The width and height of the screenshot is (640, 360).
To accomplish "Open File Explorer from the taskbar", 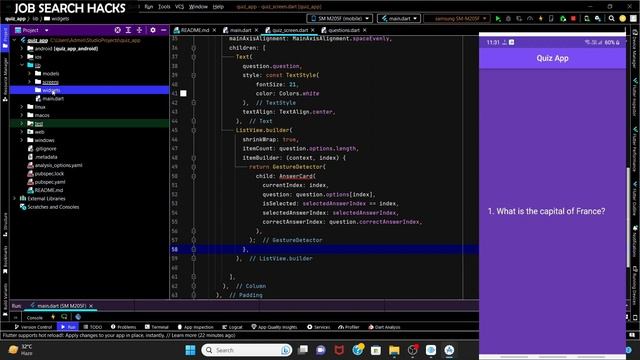I will tap(394, 350).
